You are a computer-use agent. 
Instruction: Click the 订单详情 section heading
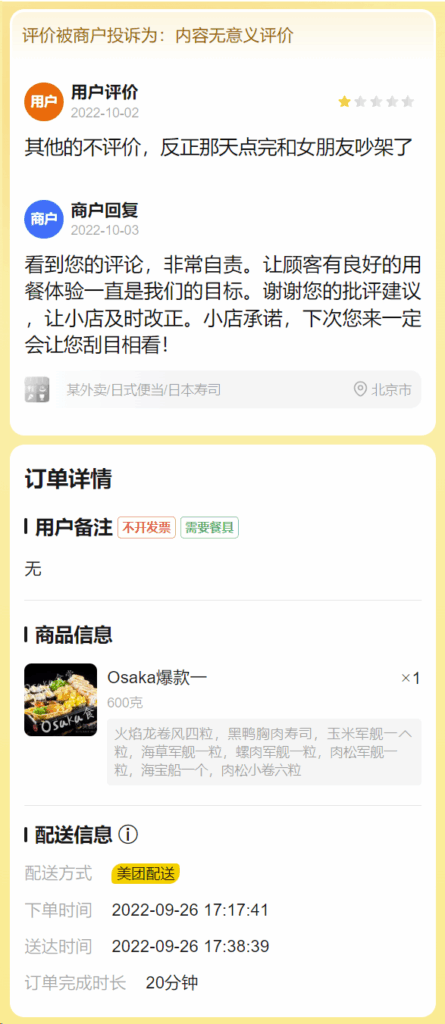[69, 479]
